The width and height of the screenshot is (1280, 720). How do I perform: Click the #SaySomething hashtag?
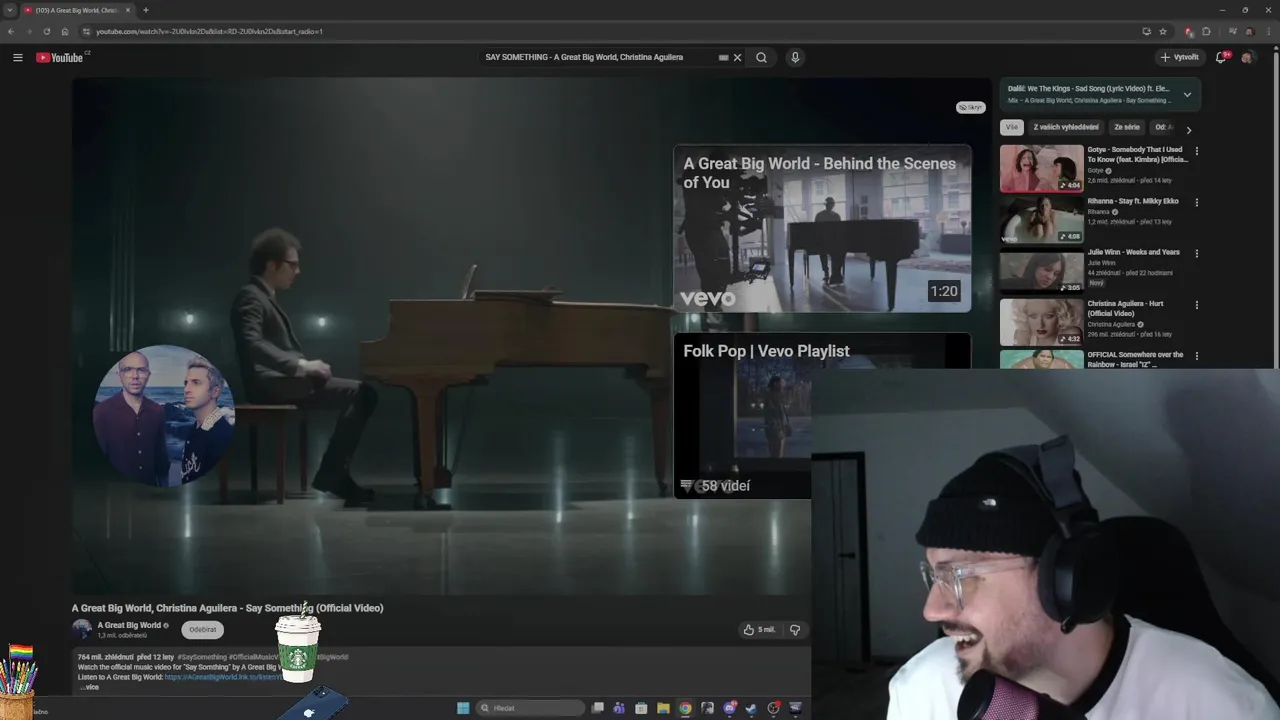[x=203, y=657]
